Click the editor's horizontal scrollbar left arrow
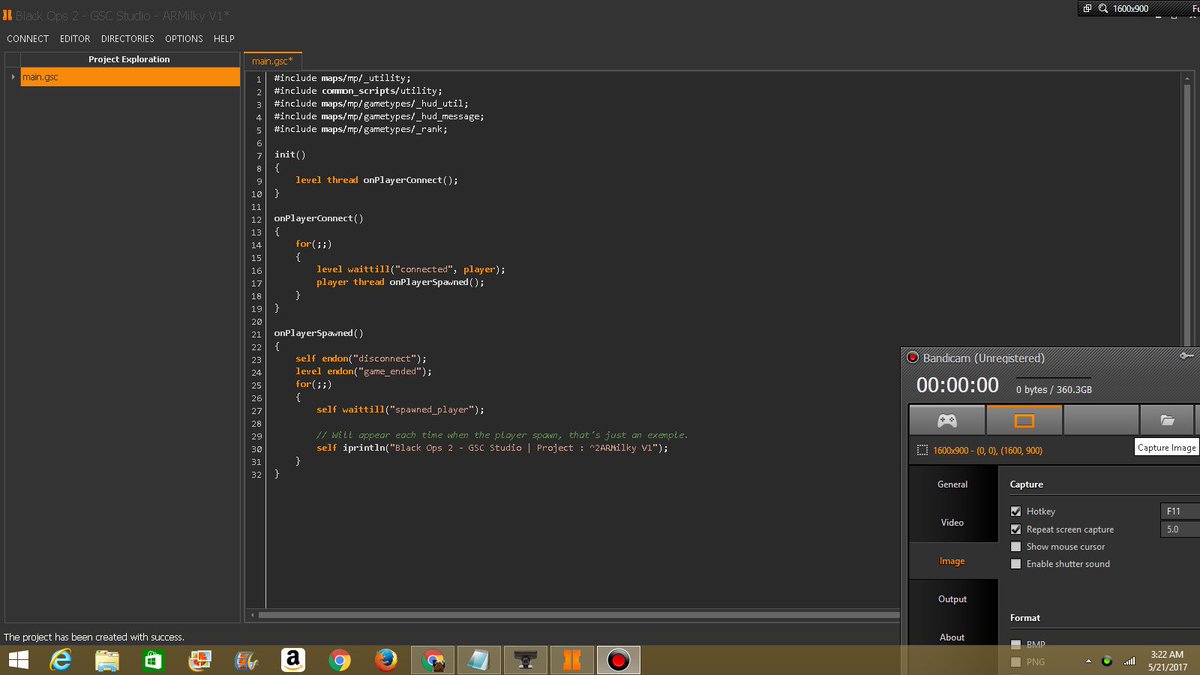This screenshot has width=1200, height=675. point(252,614)
